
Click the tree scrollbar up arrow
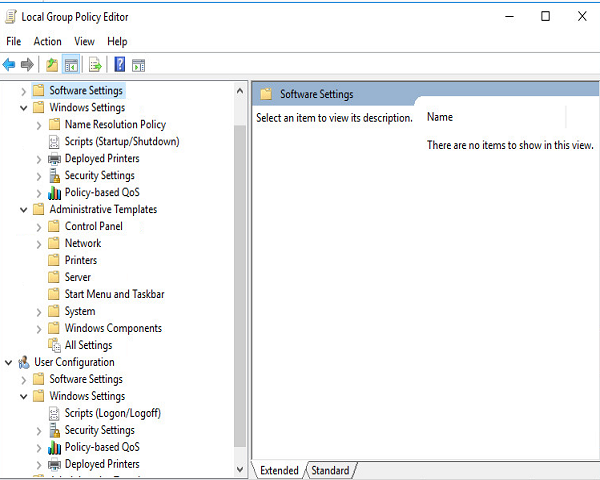(x=240, y=91)
